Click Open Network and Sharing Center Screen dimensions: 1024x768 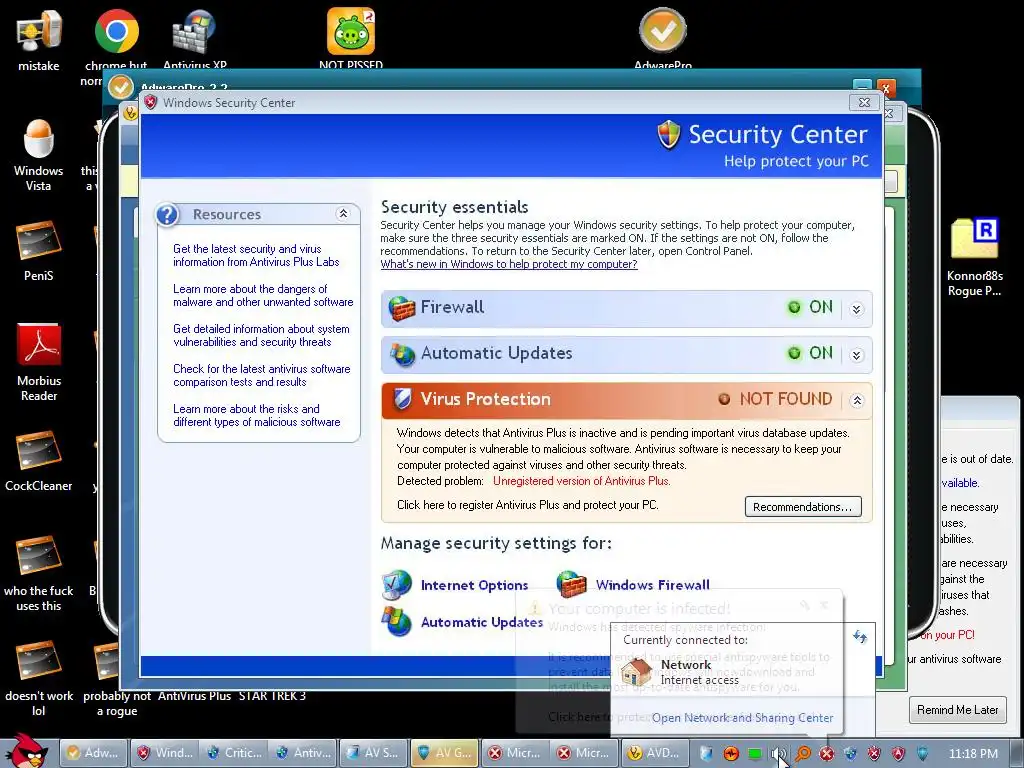pos(743,718)
